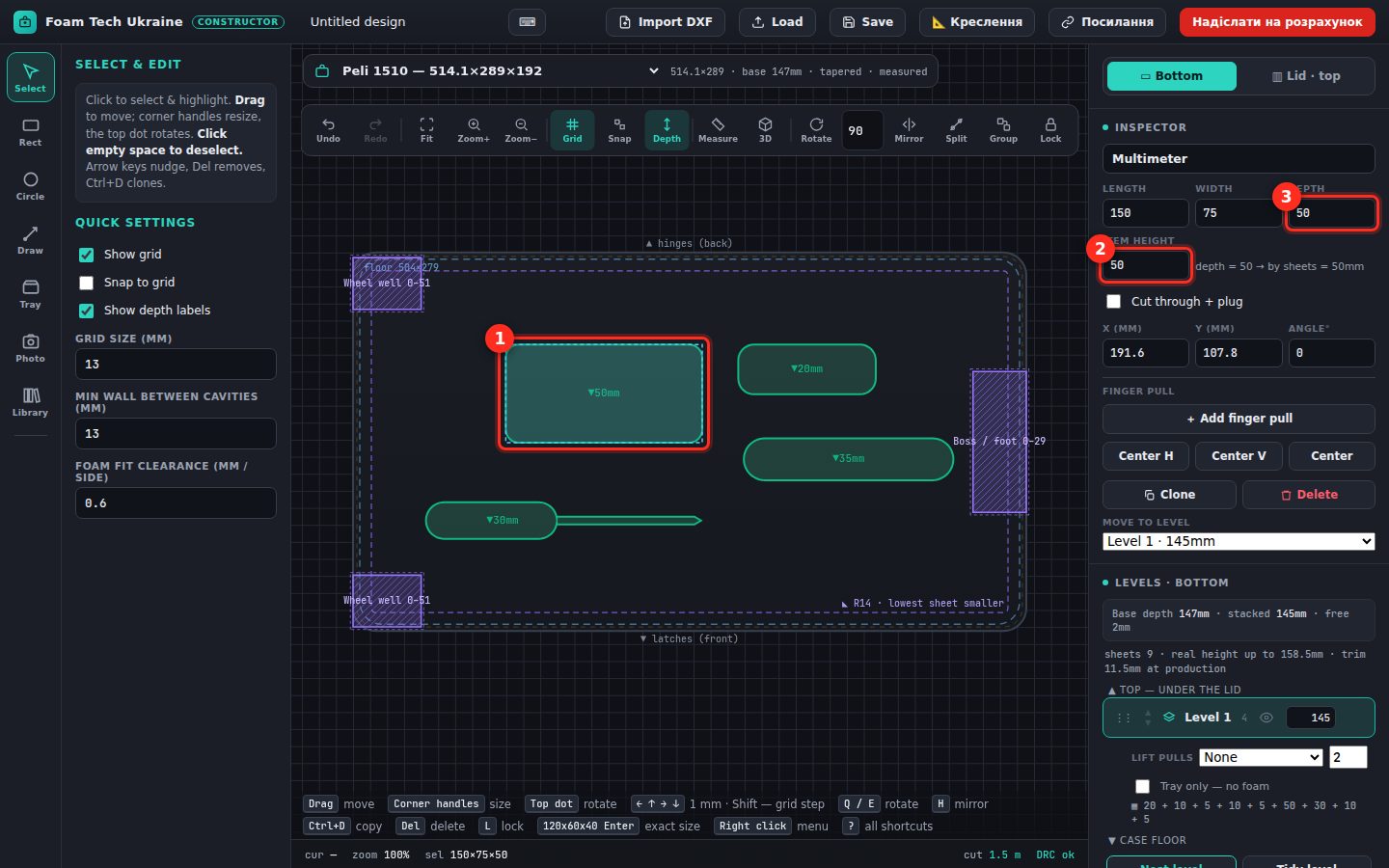
Task: Click the Mirror tool
Action: click(x=909, y=130)
